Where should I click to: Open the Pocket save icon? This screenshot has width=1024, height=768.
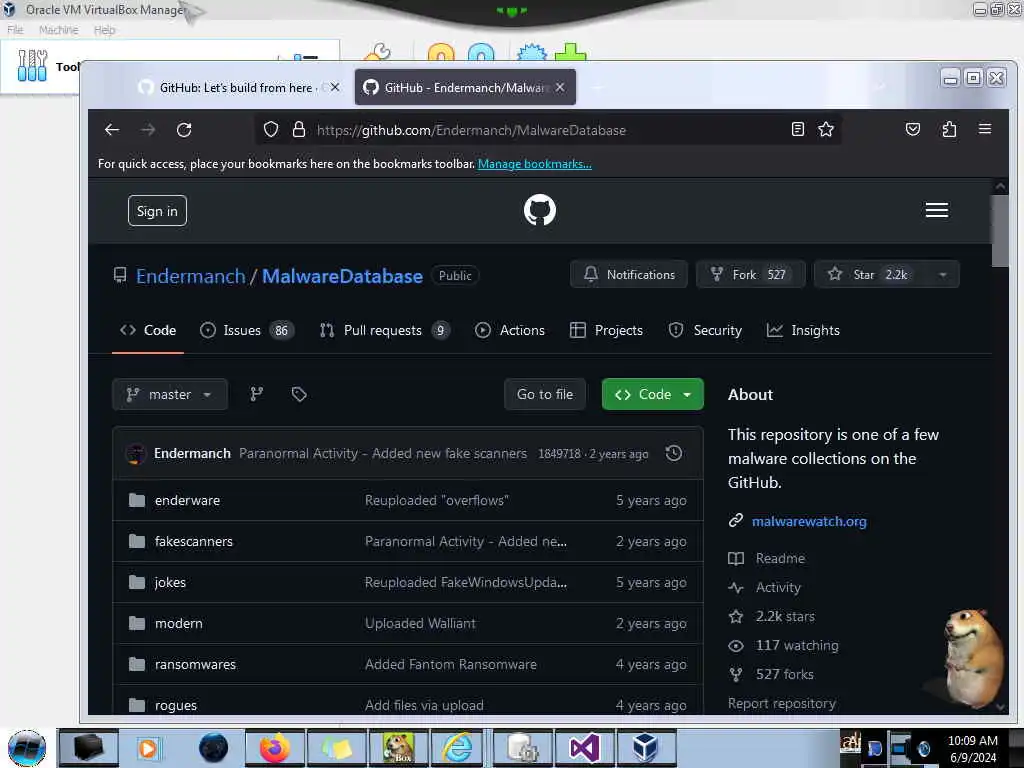[913, 129]
